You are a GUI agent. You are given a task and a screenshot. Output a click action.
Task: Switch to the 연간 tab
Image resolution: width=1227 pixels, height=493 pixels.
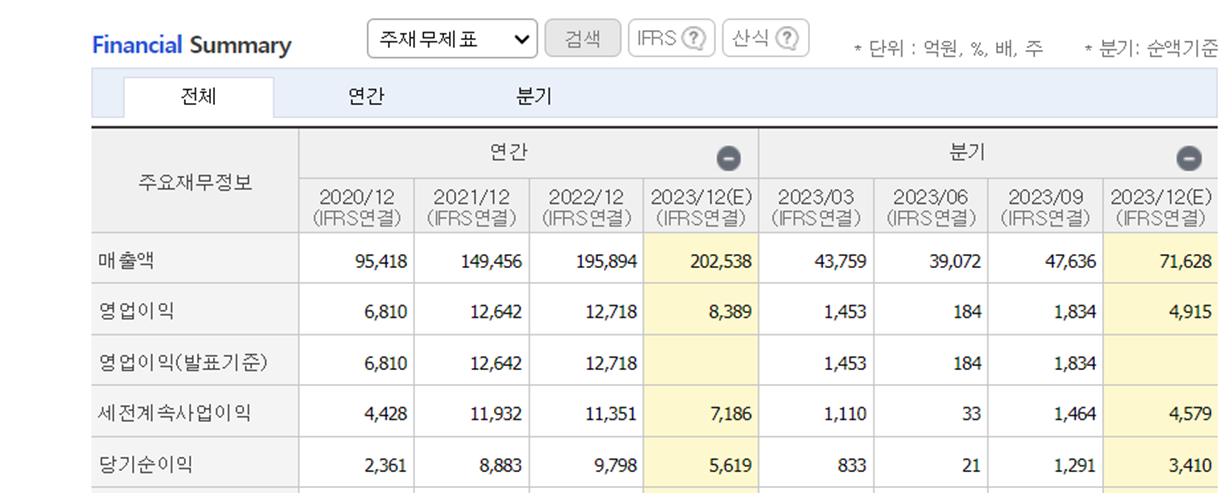click(x=366, y=97)
